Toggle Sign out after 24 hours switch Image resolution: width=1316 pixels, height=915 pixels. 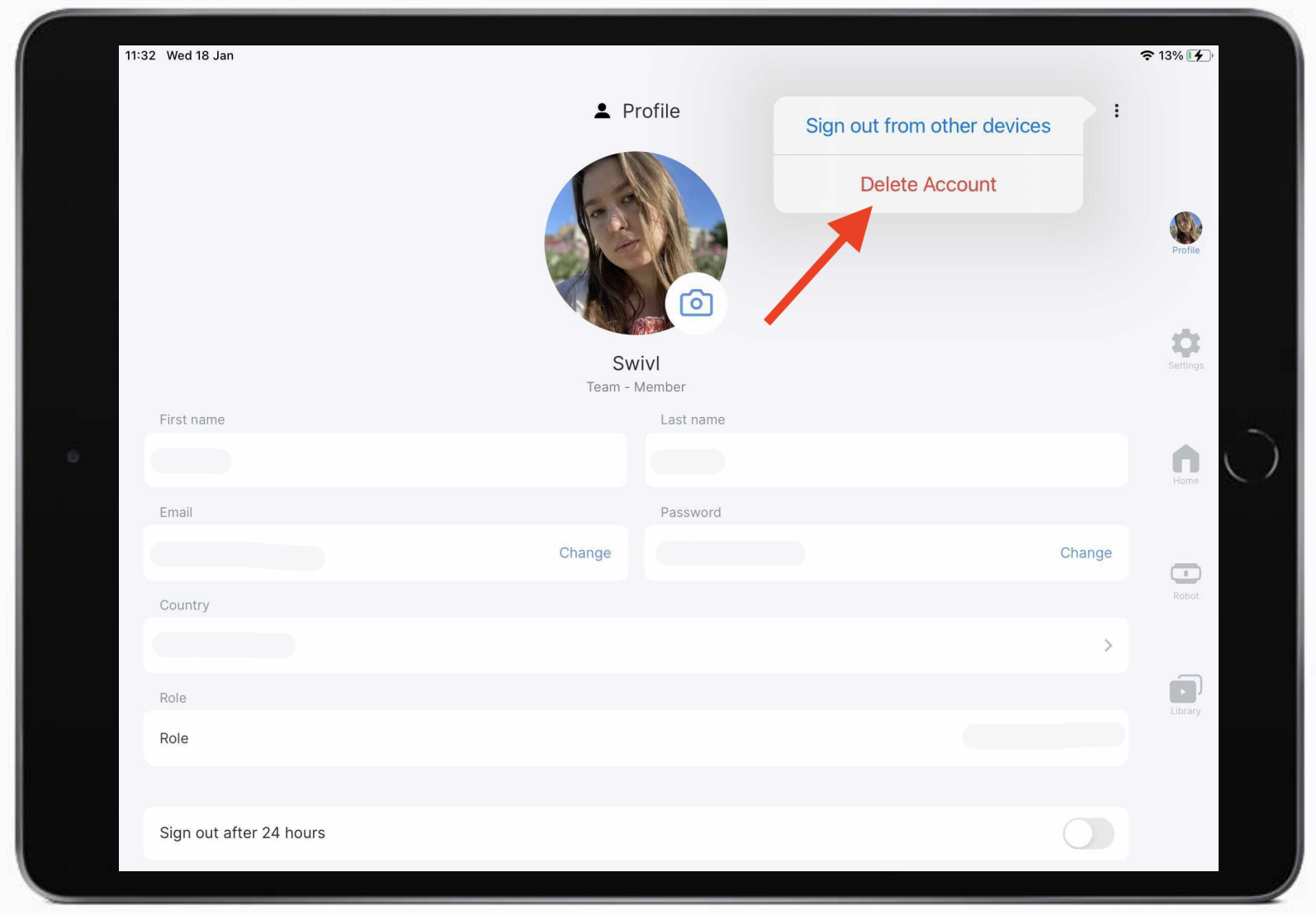point(1088,833)
